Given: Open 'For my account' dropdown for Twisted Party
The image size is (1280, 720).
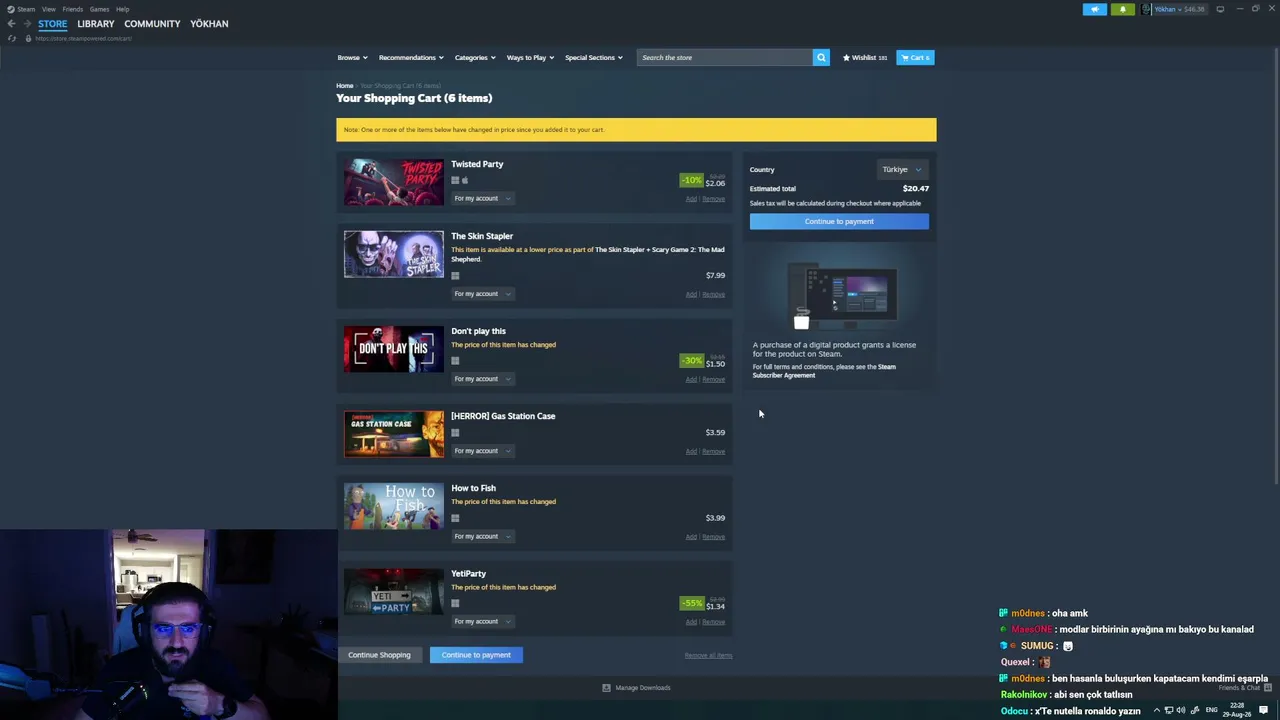Looking at the screenshot, I should point(483,198).
